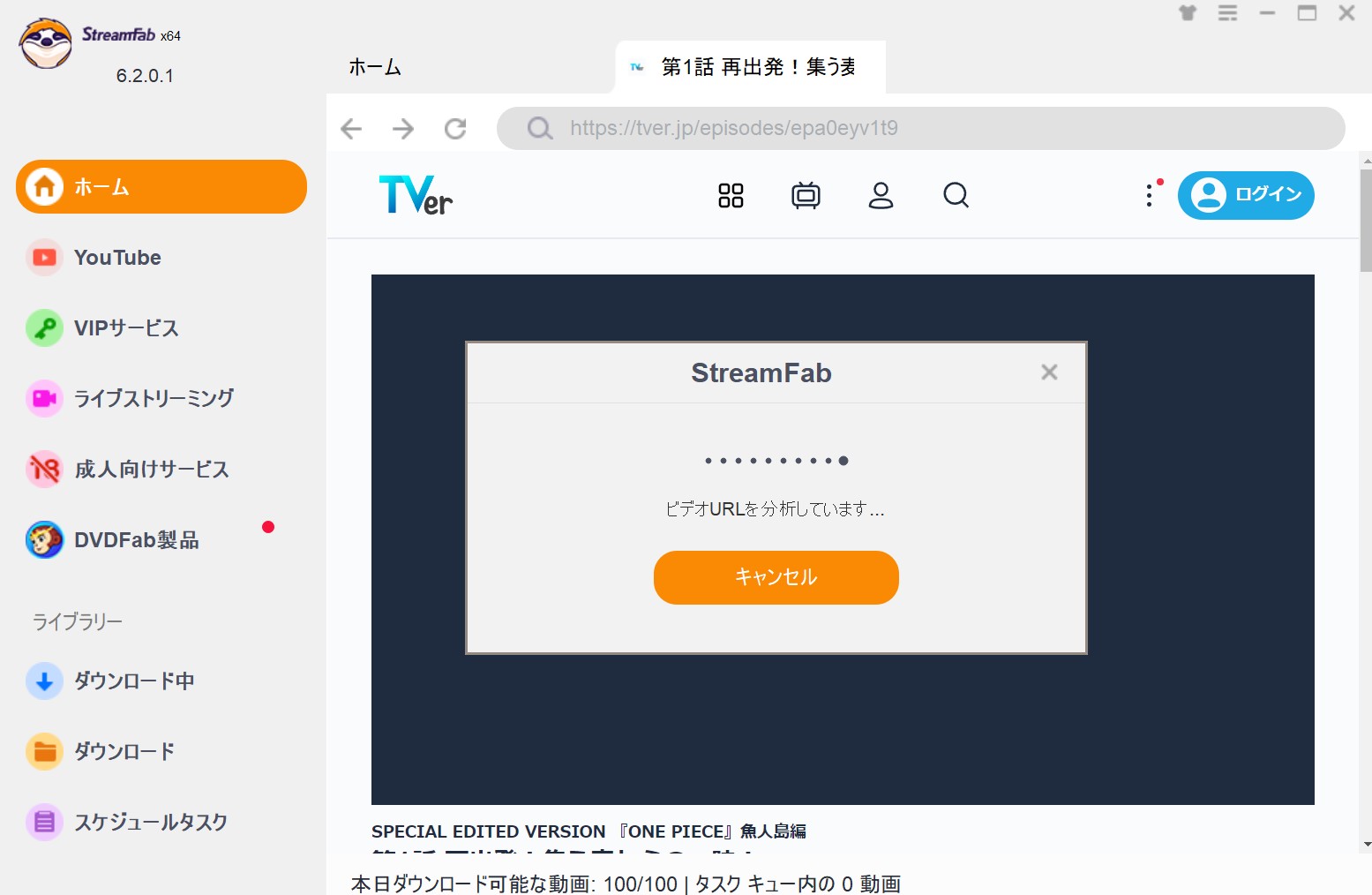Click the downloading arrow icon

(44, 681)
